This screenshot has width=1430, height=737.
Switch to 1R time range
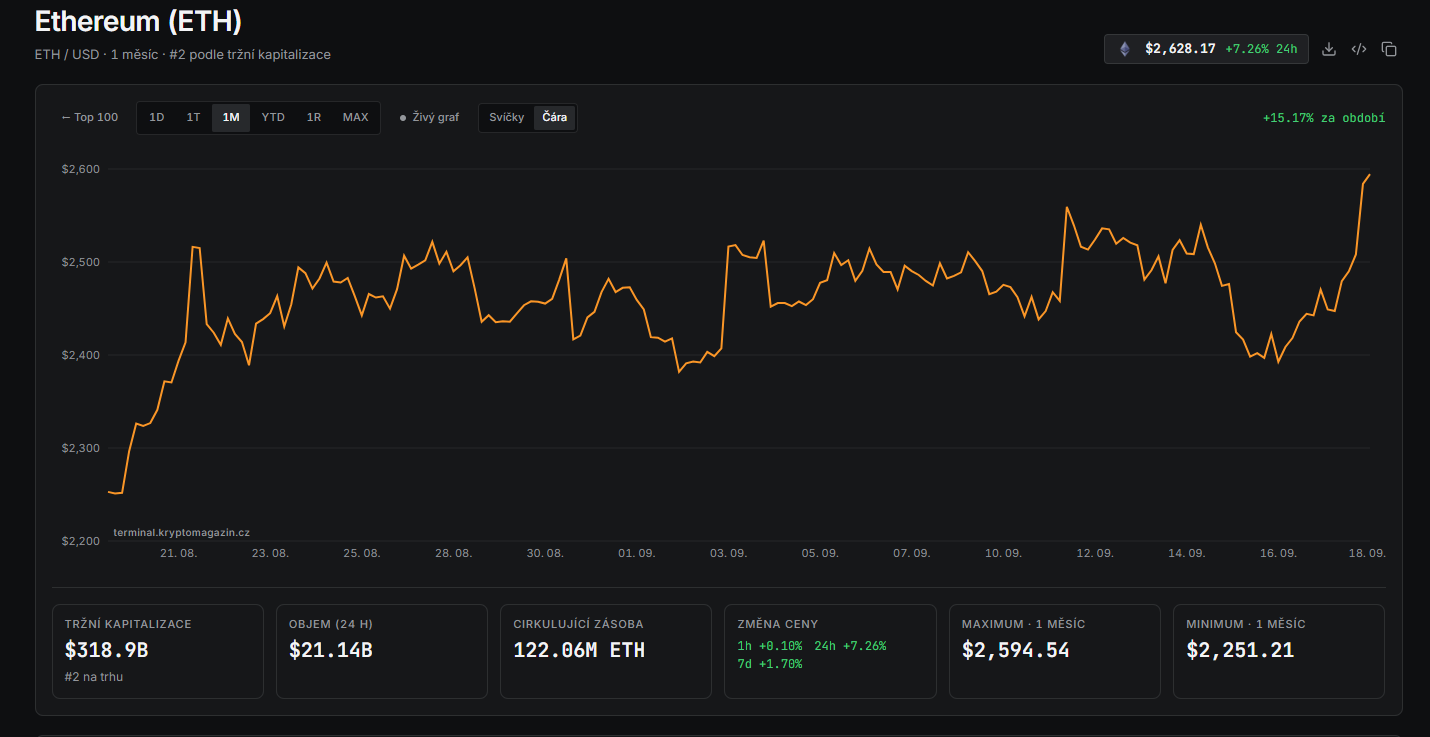314,117
